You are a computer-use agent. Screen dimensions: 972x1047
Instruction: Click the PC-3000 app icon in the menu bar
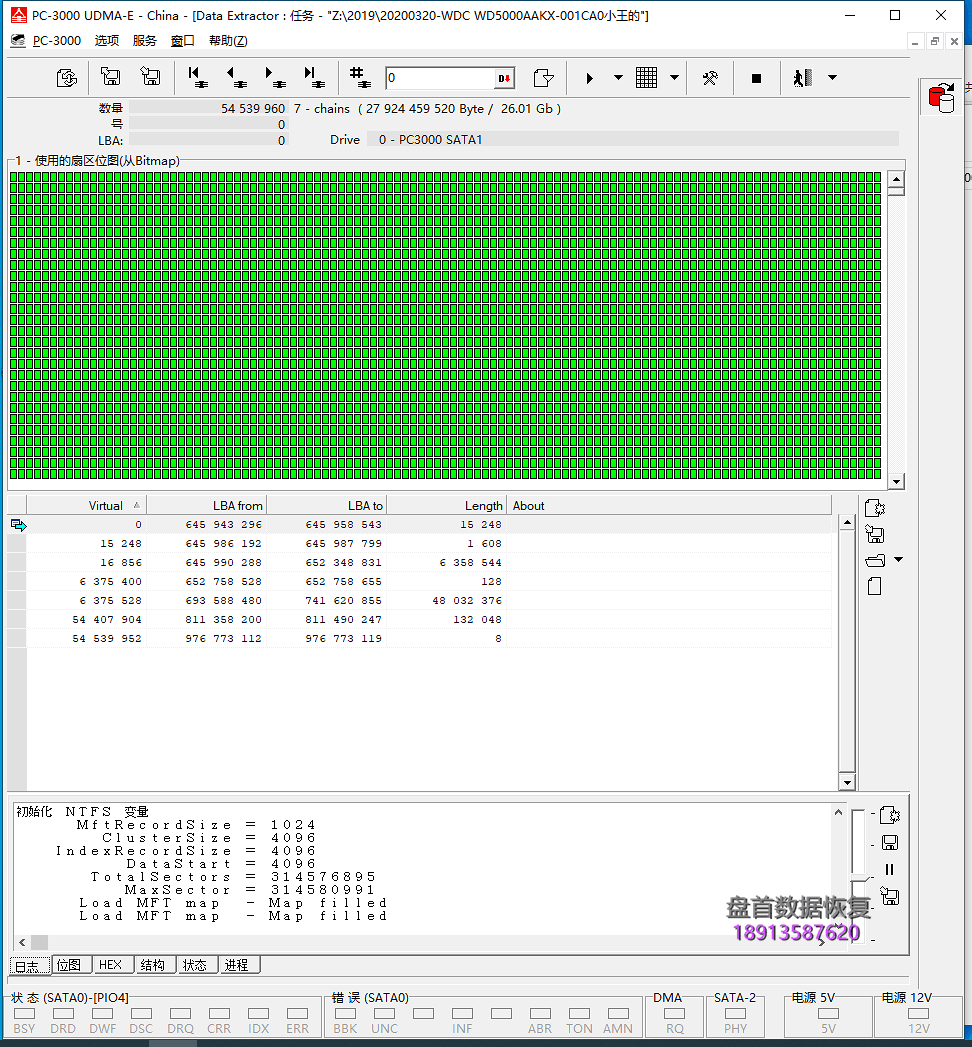coord(18,41)
